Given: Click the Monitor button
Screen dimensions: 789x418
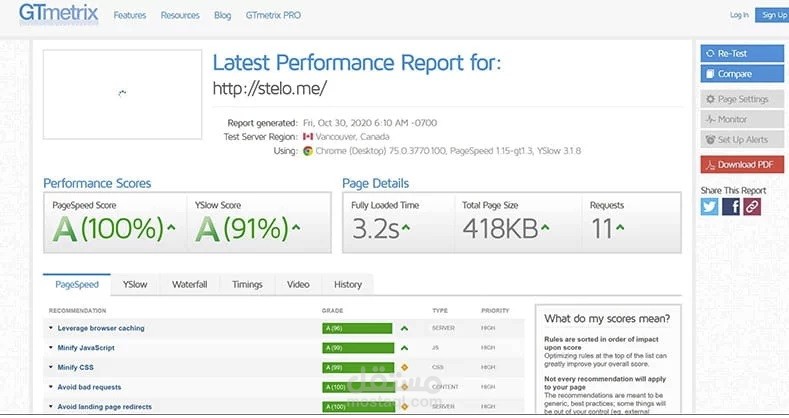Looking at the screenshot, I should point(742,119).
